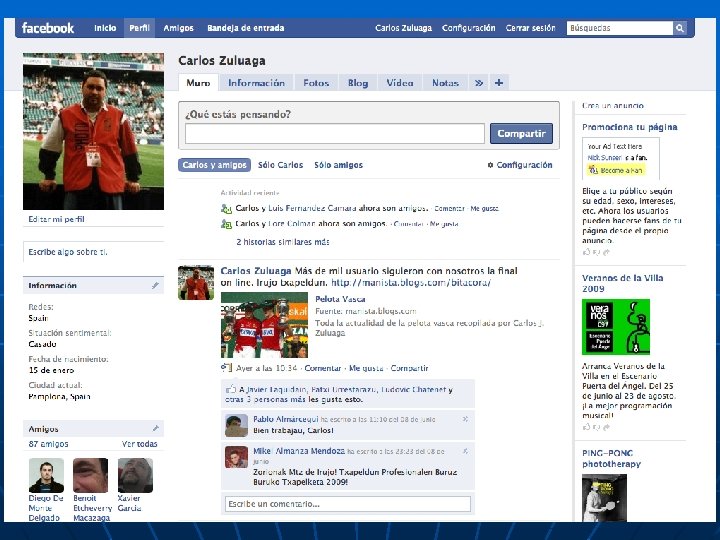
Task: Click Me gusta under the Pelota Vasca post
Action: 366,368
